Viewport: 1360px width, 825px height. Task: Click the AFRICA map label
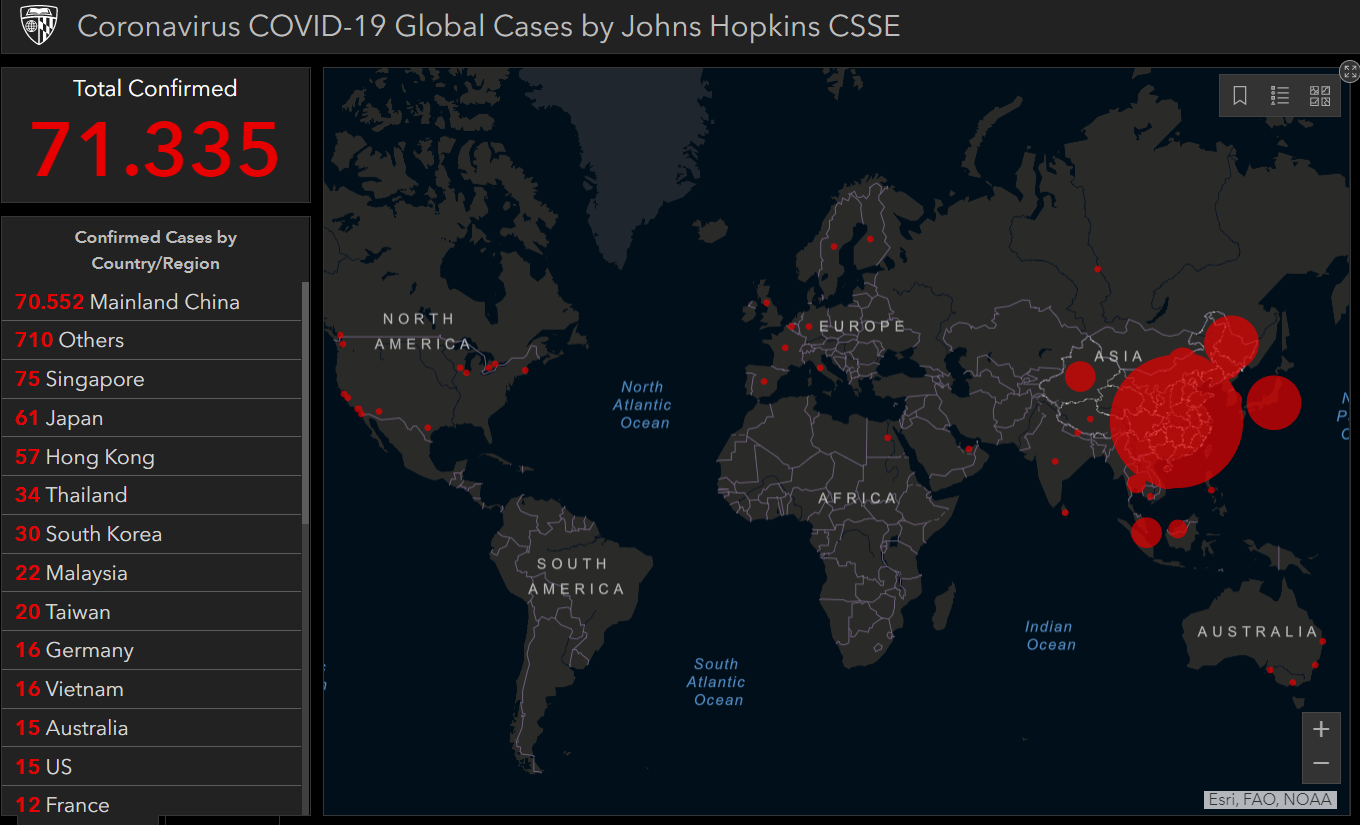(857, 498)
